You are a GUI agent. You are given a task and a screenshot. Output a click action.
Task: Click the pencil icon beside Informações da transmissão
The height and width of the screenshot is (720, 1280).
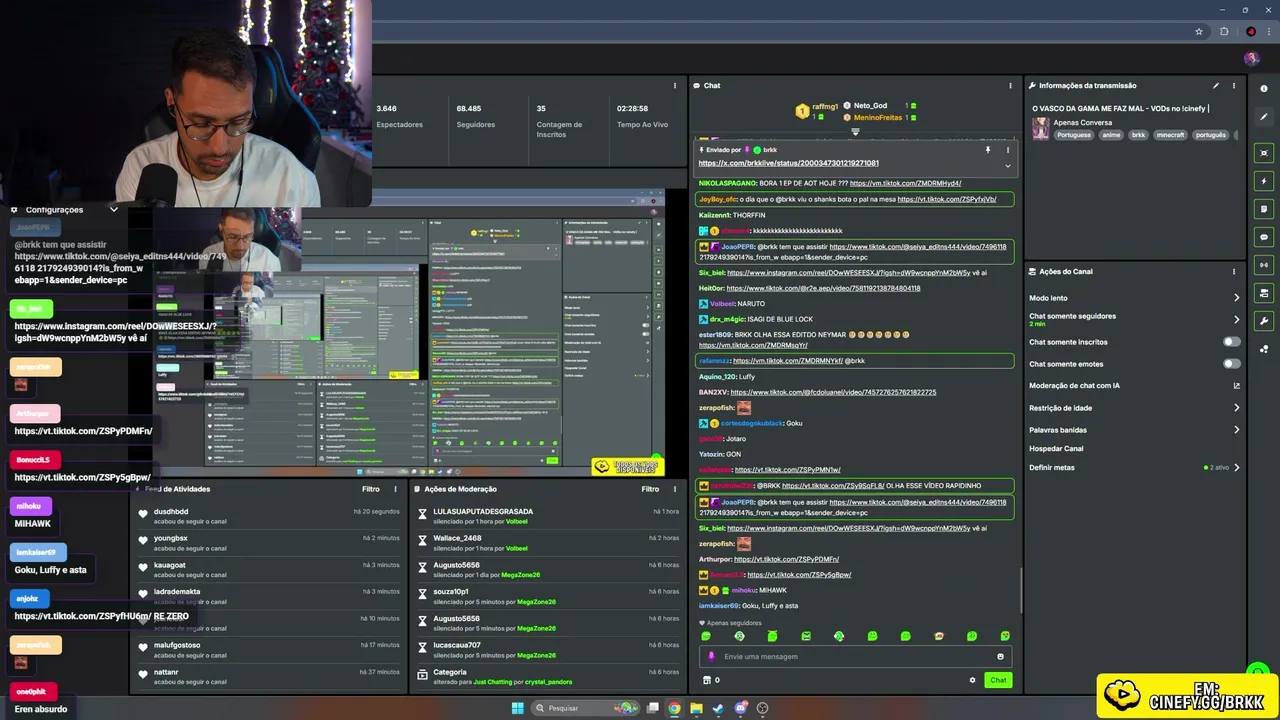1216,86
